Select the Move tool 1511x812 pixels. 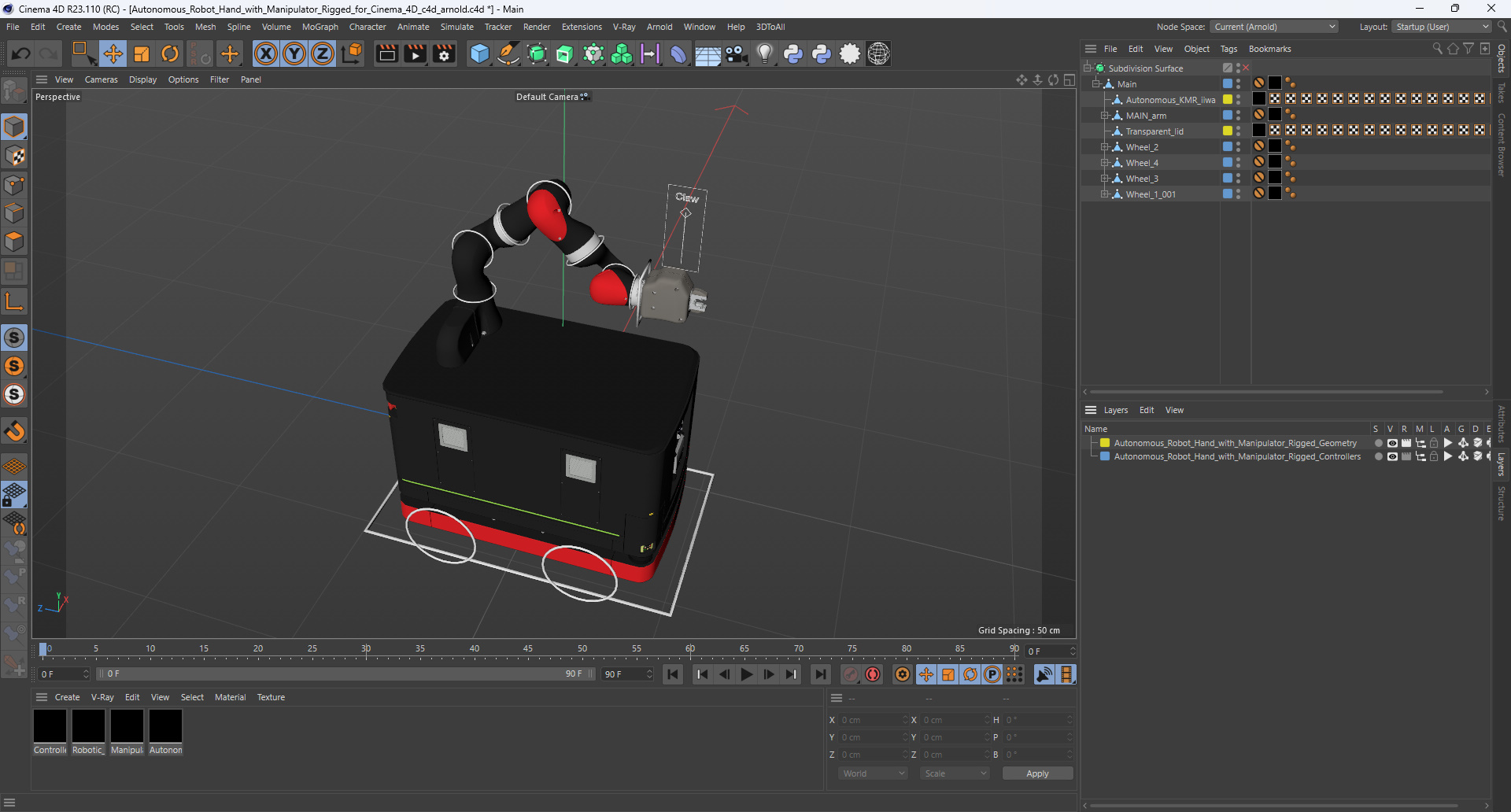pos(113,54)
